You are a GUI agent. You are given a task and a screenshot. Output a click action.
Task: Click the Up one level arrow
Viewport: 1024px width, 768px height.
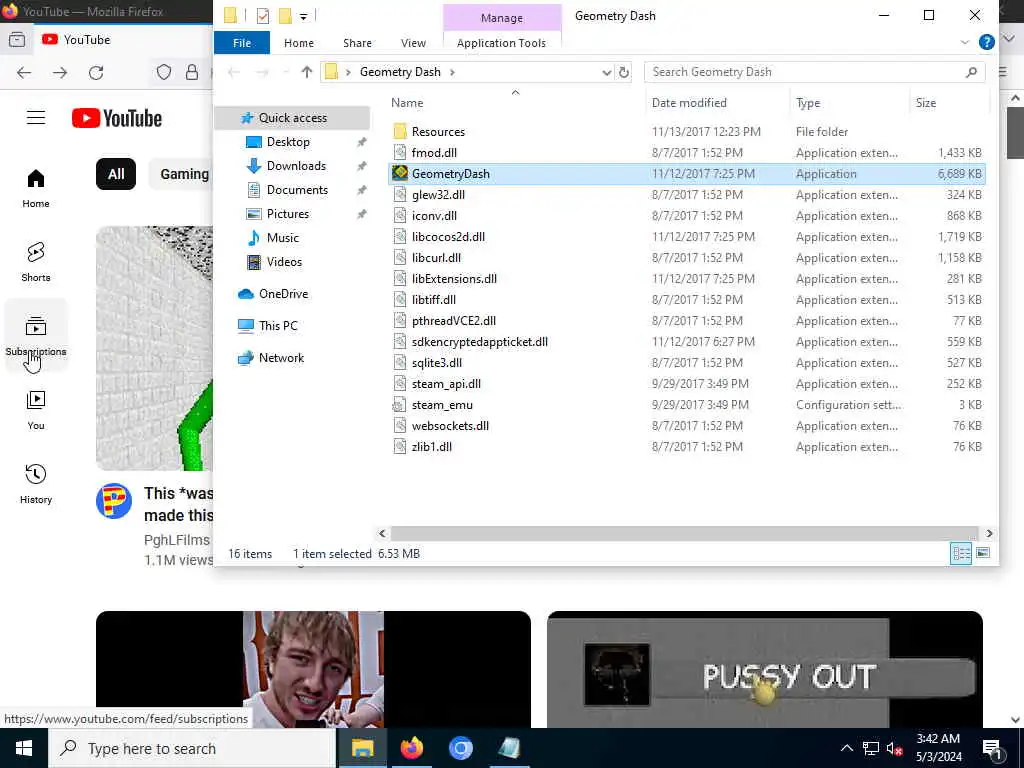point(306,72)
